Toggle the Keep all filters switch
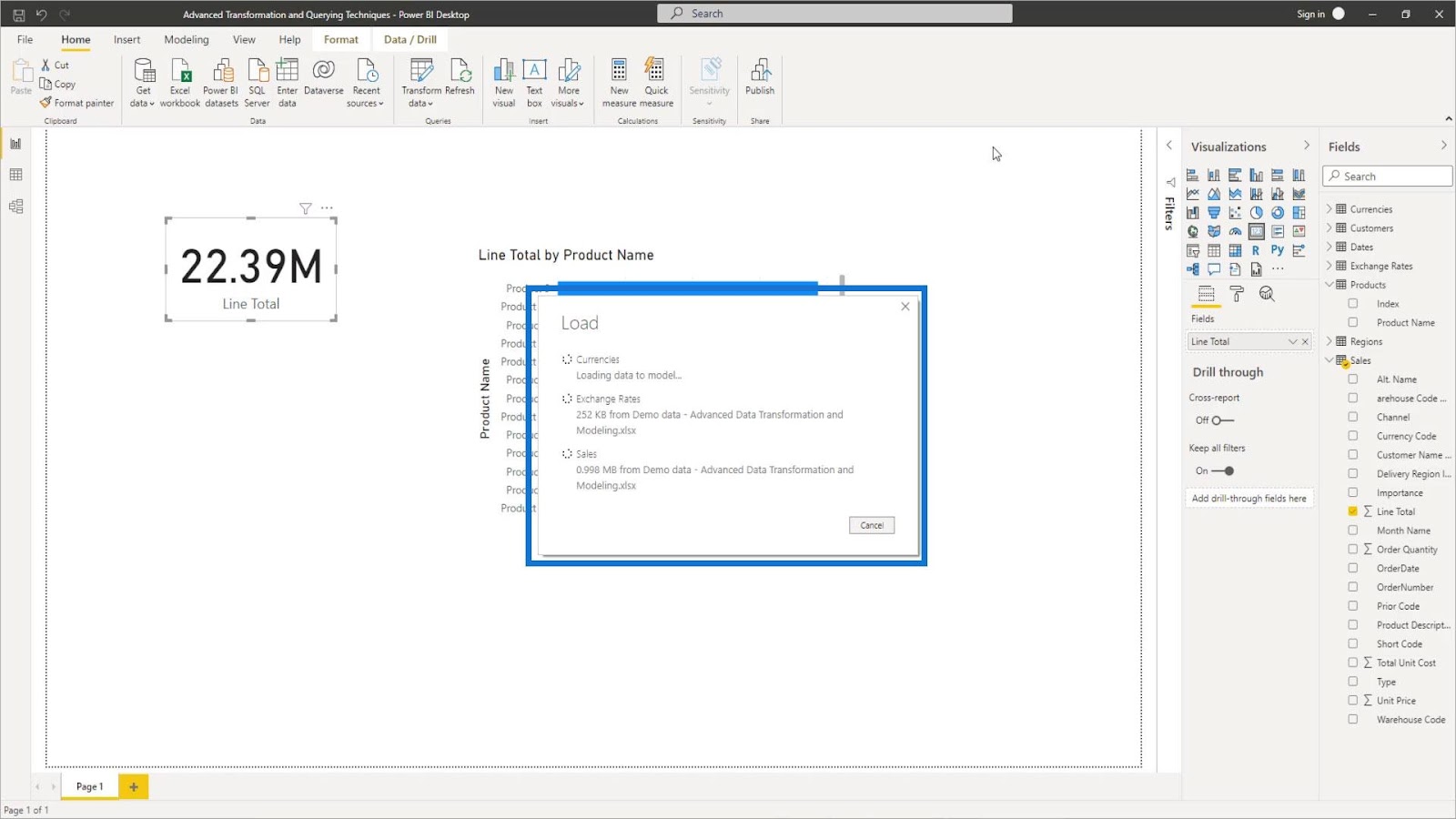The image size is (1456, 819). tap(1223, 471)
